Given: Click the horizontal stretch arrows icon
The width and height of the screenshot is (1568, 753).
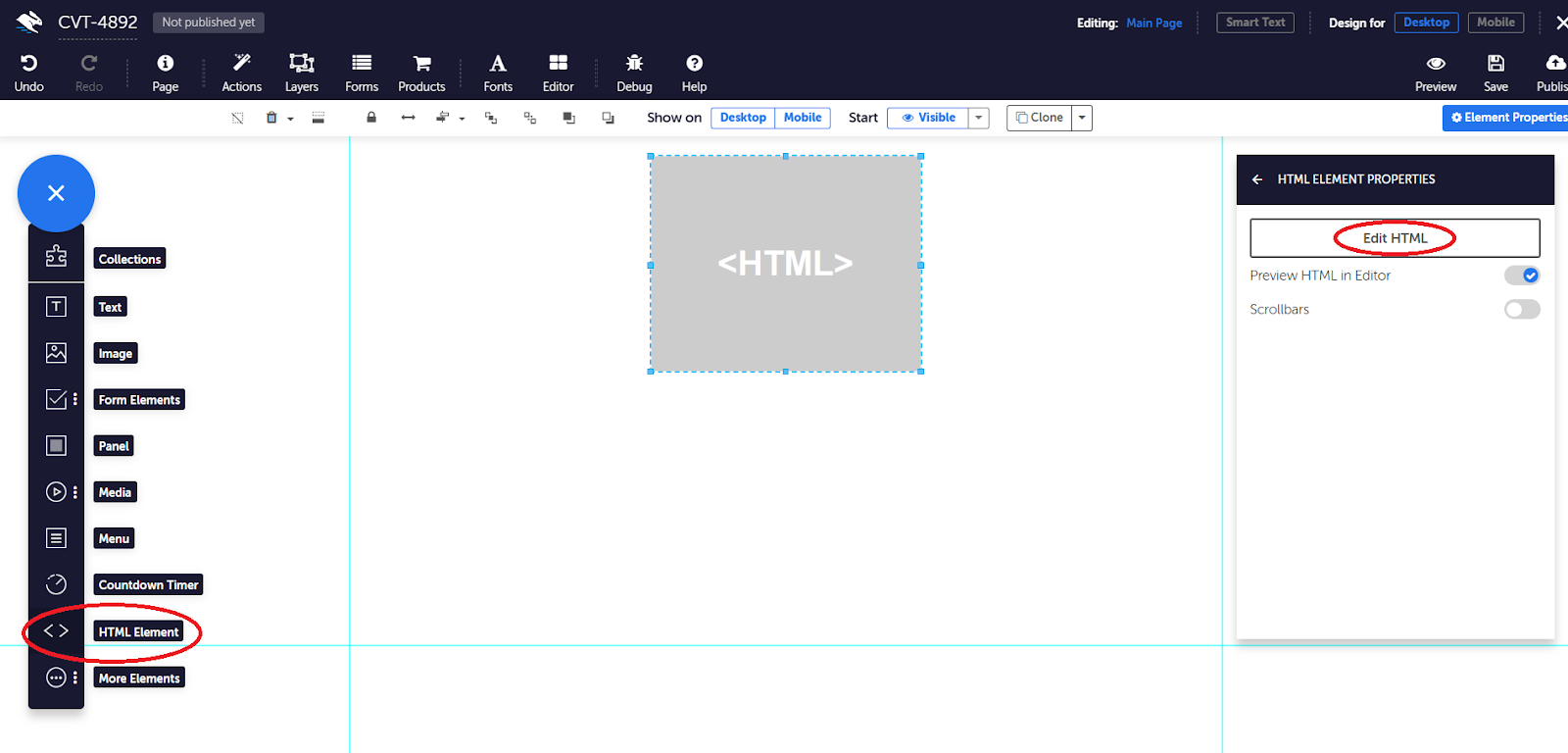Looking at the screenshot, I should point(409,118).
